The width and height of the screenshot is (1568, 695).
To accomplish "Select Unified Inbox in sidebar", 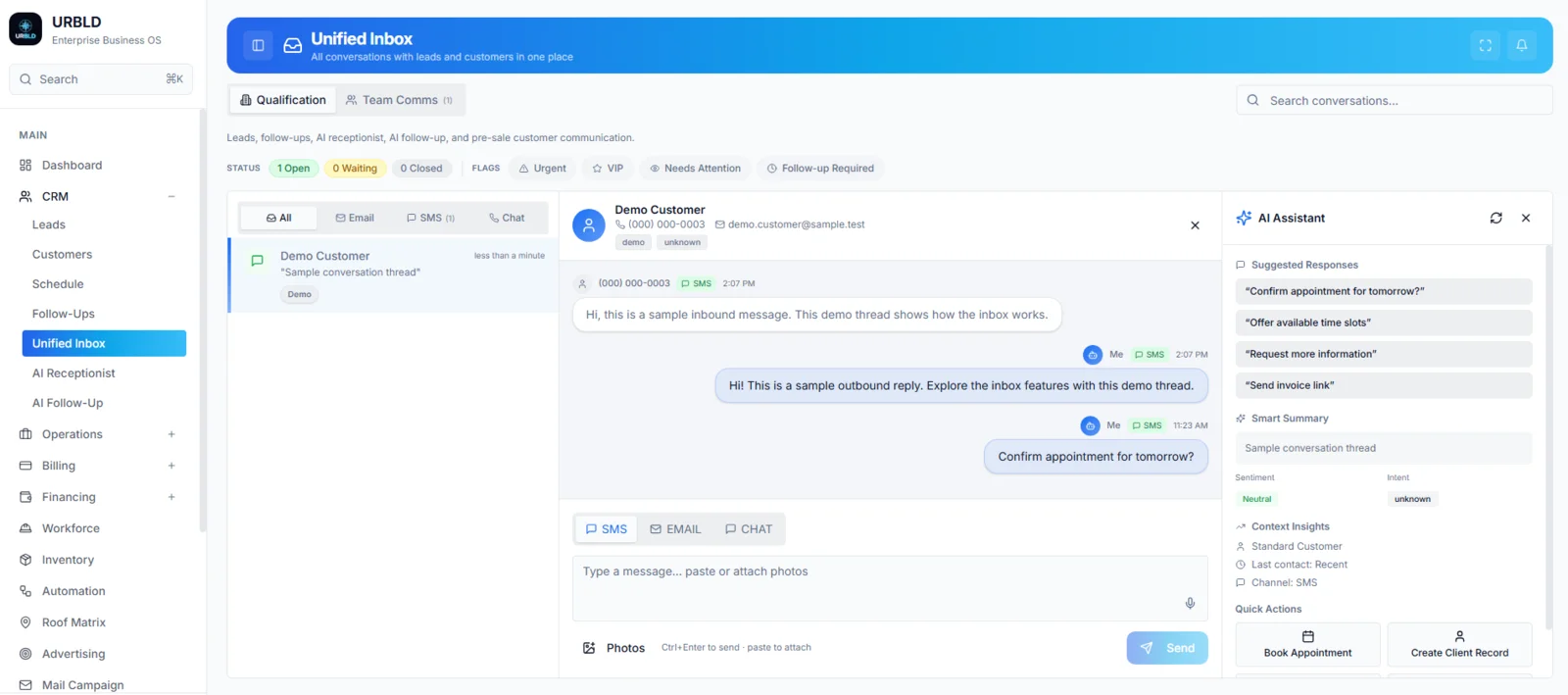I will [104, 343].
